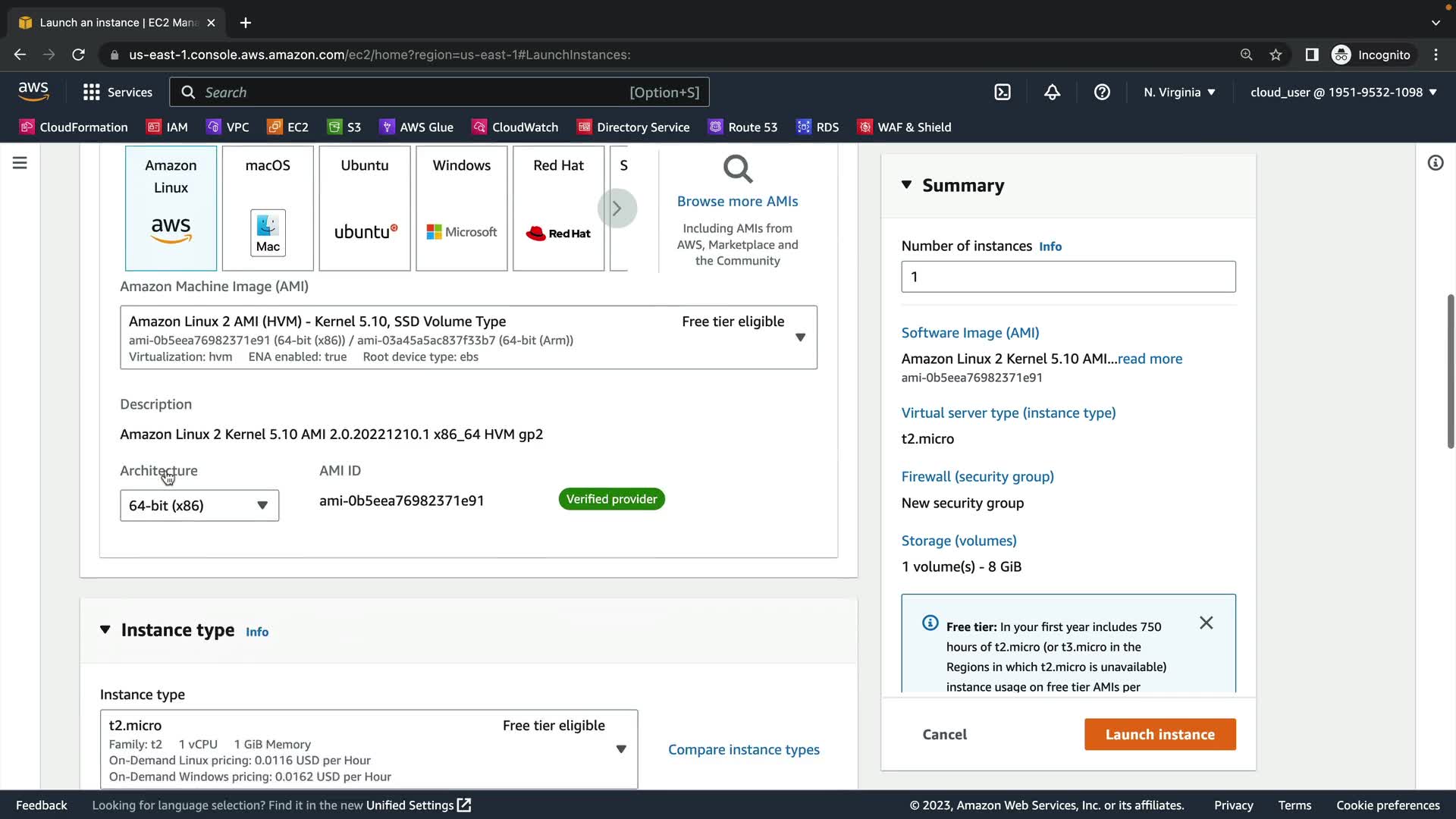
Task: Open the Architecture 64-bit (x86) dropdown
Action: [x=199, y=506]
